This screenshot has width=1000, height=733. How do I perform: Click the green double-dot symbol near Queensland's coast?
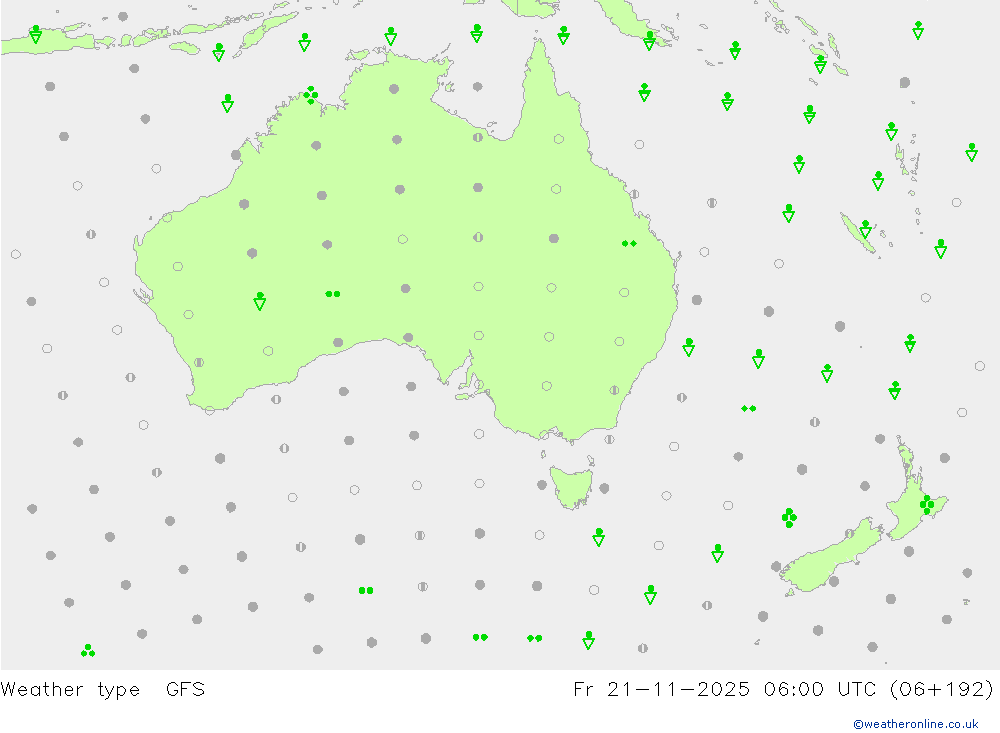[x=629, y=244]
